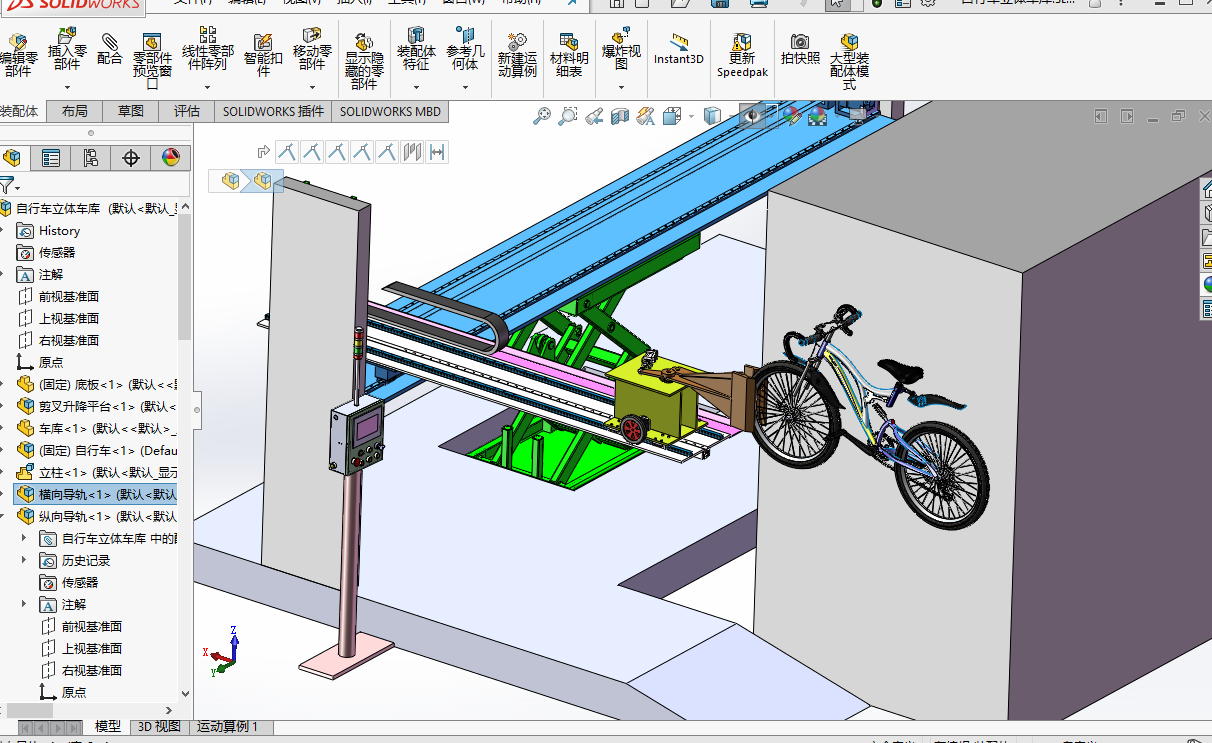The width and height of the screenshot is (1212, 743).
Task: Click the first breadcrumb assembly icon
Action: coord(231,181)
